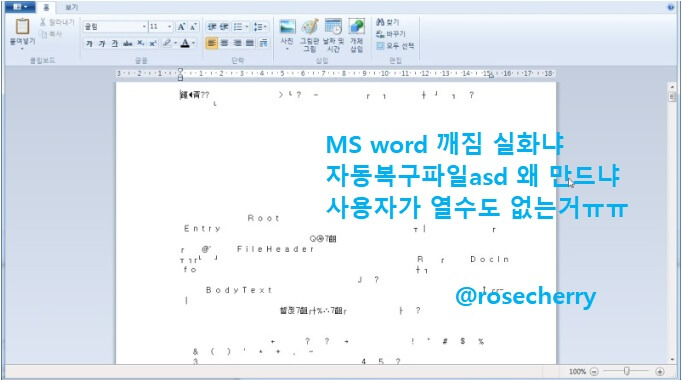Click the zoom out minus button
The width and height of the screenshot is (682, 380).
pyautogui.click(x=595, y=372)
